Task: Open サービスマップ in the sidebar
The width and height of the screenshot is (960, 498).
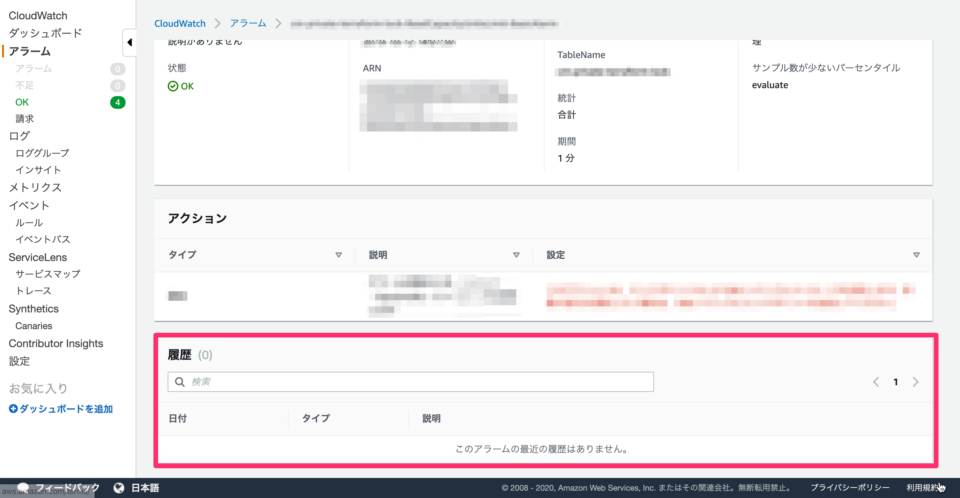Action: coord(48,274)
